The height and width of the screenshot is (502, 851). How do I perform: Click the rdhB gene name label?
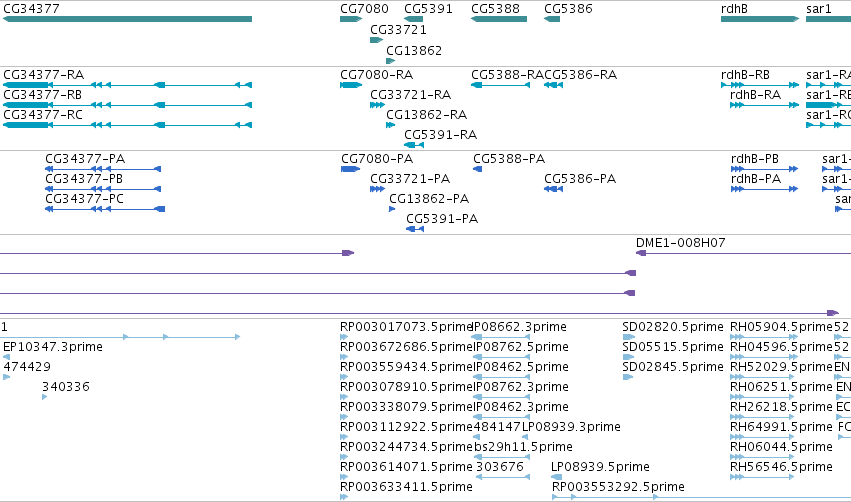(734, 9)
